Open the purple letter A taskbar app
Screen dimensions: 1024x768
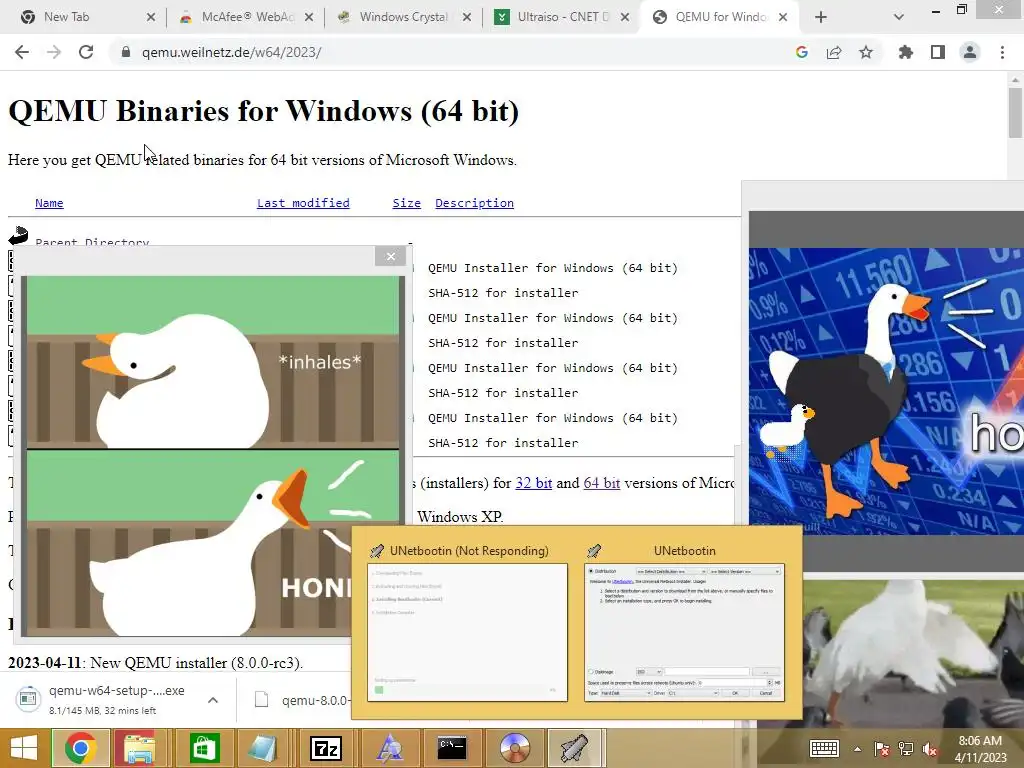pos(390,748)
